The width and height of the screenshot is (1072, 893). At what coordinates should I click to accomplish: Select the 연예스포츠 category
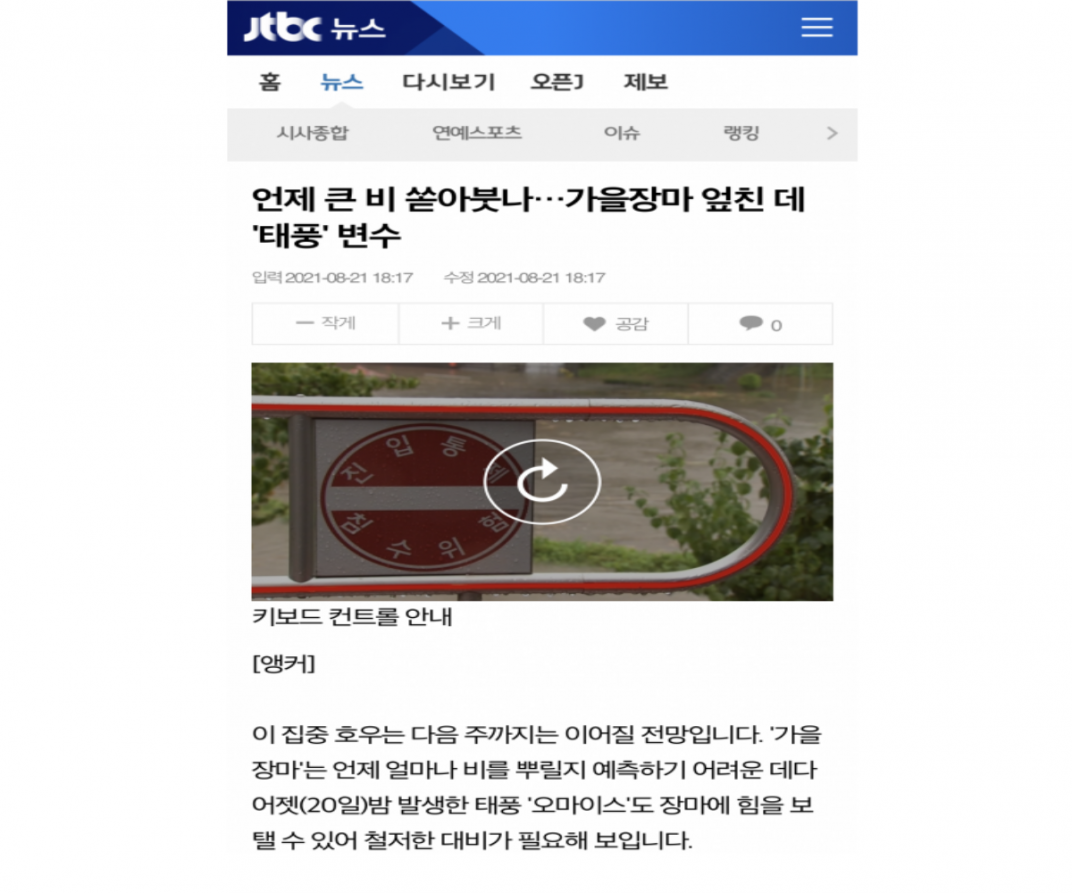[x=477, y=133]
